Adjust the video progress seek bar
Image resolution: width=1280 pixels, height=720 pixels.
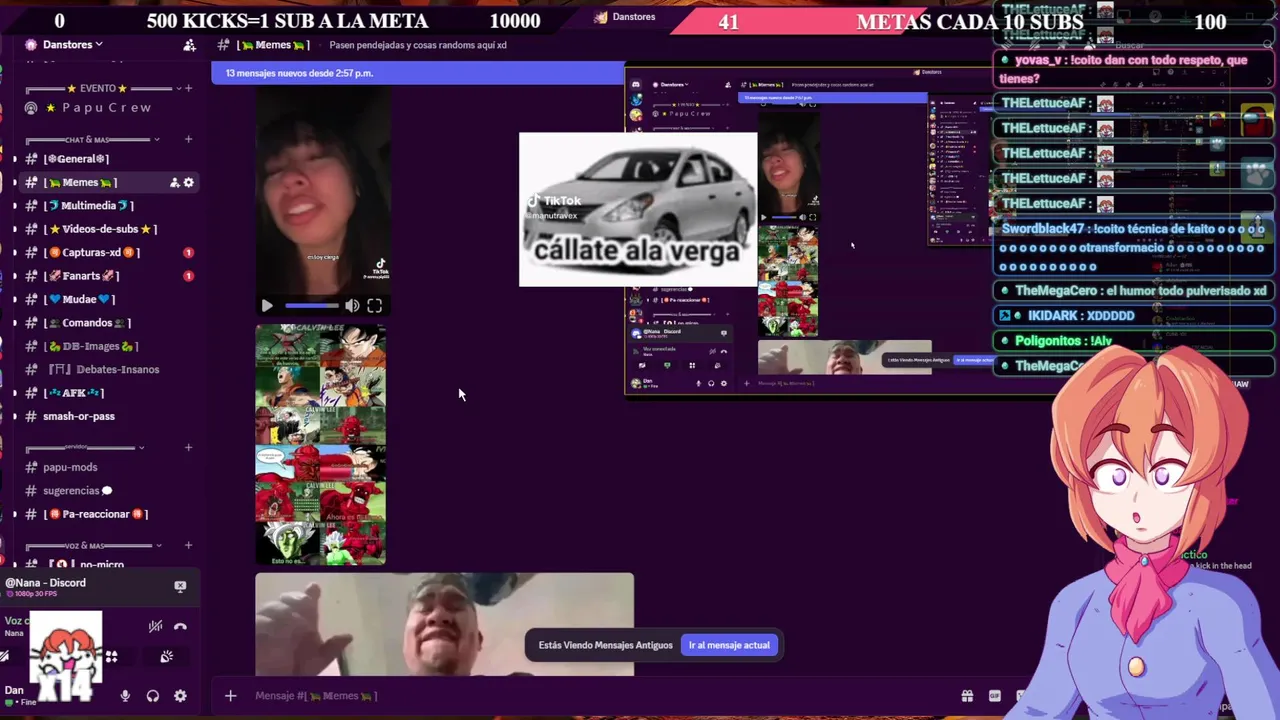311,306
